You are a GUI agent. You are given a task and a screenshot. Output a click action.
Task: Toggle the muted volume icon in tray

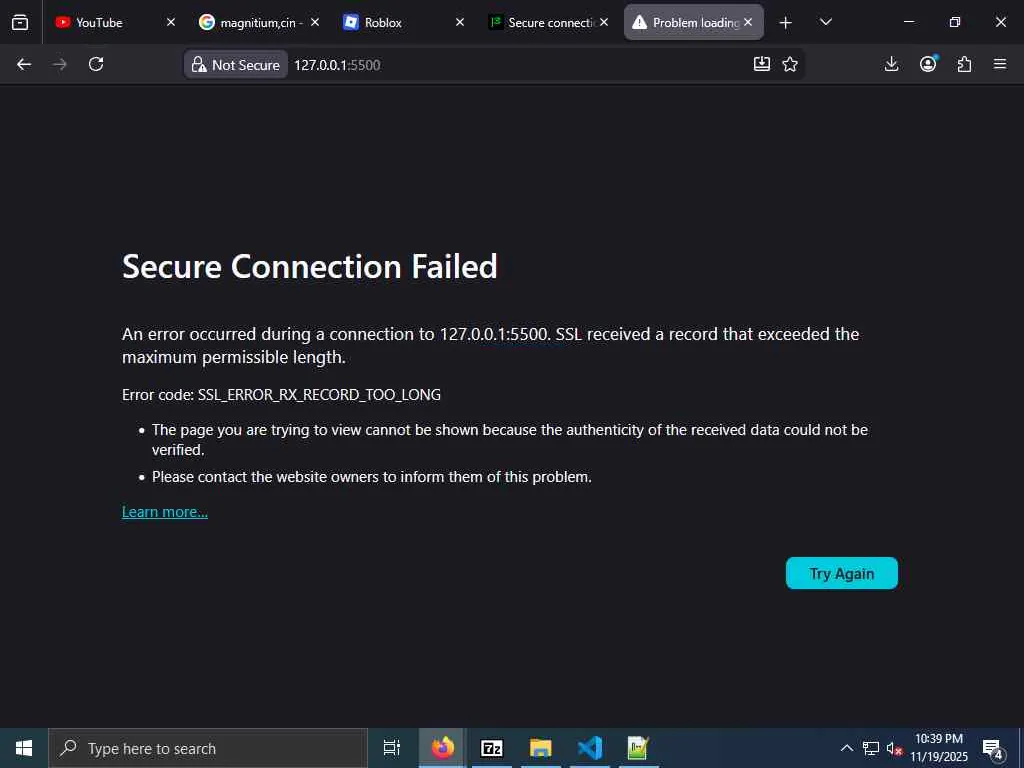pos(895,748)
